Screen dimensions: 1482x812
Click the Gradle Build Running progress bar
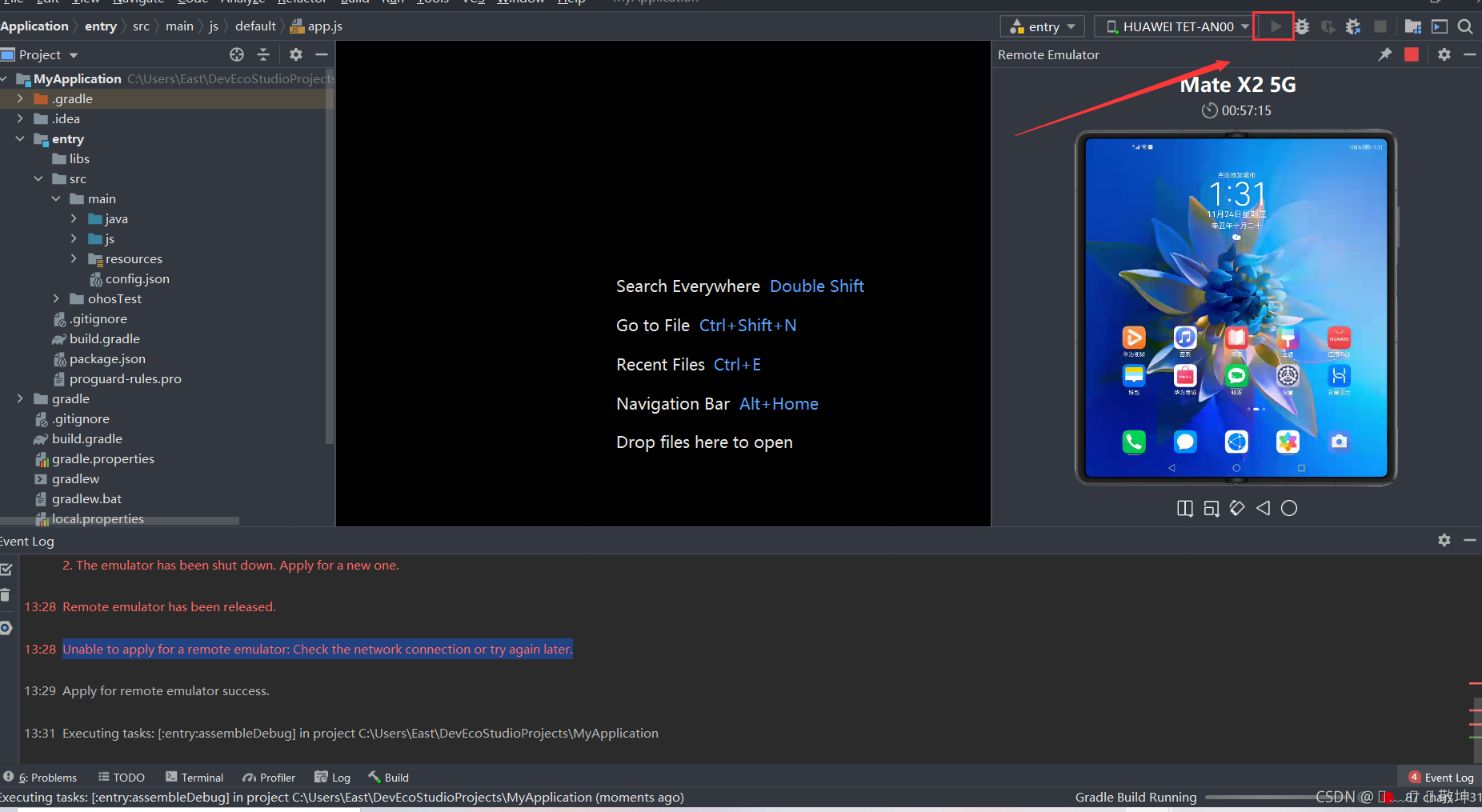(1260, 797)
